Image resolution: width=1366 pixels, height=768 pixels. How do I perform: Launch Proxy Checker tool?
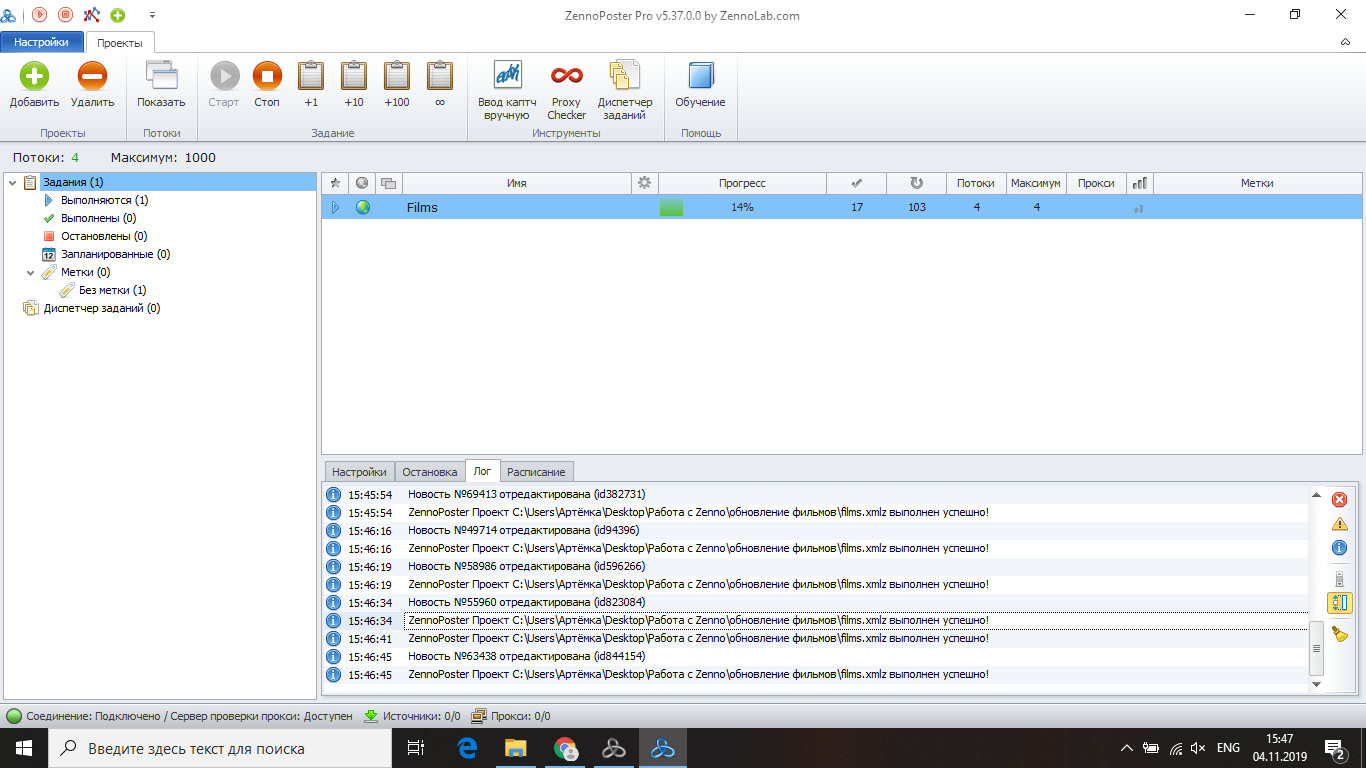coord(566,90)
